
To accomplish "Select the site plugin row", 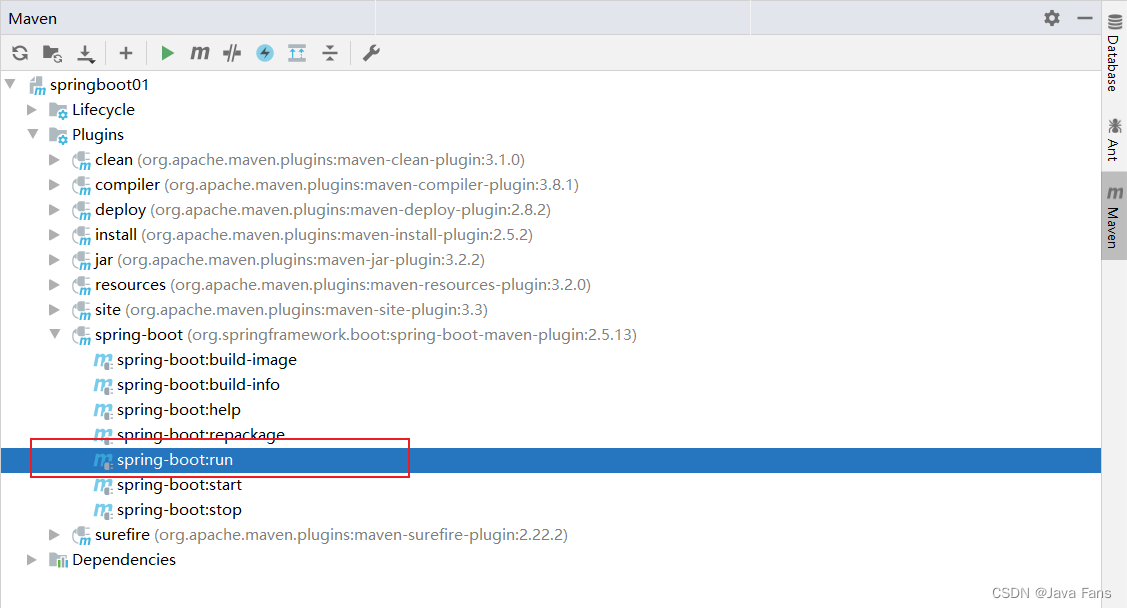I will 551,310.
